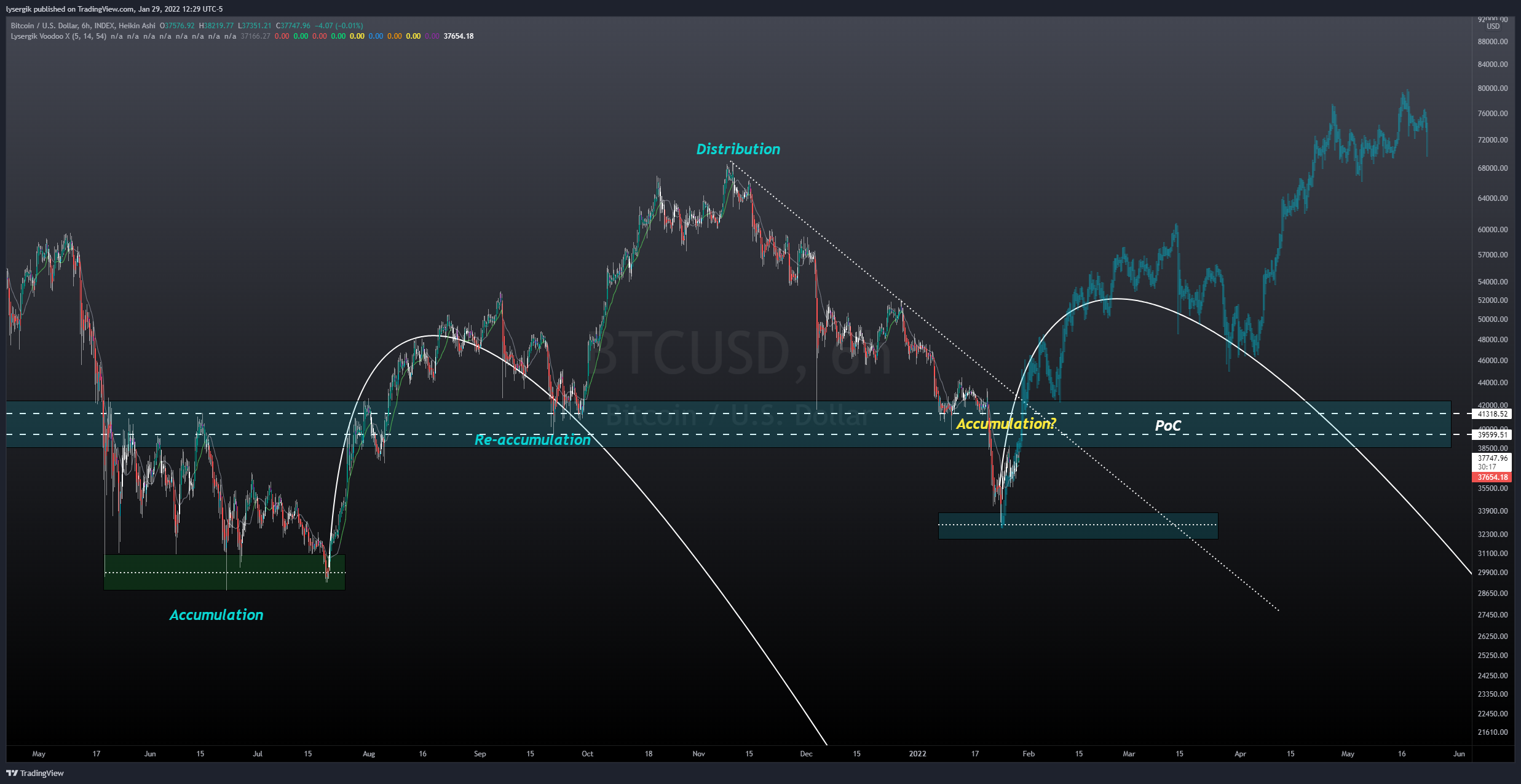1521x784 pixels.
Task: Click the 88000.00 price axis label
Action: click(x=1493, y=42)
